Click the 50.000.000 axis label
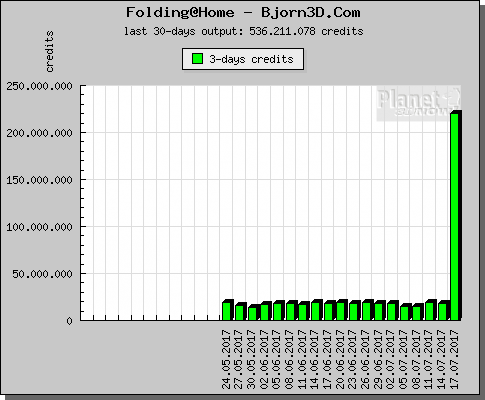The height and width of the screenshot is (400, 485). tap(42, 274)
